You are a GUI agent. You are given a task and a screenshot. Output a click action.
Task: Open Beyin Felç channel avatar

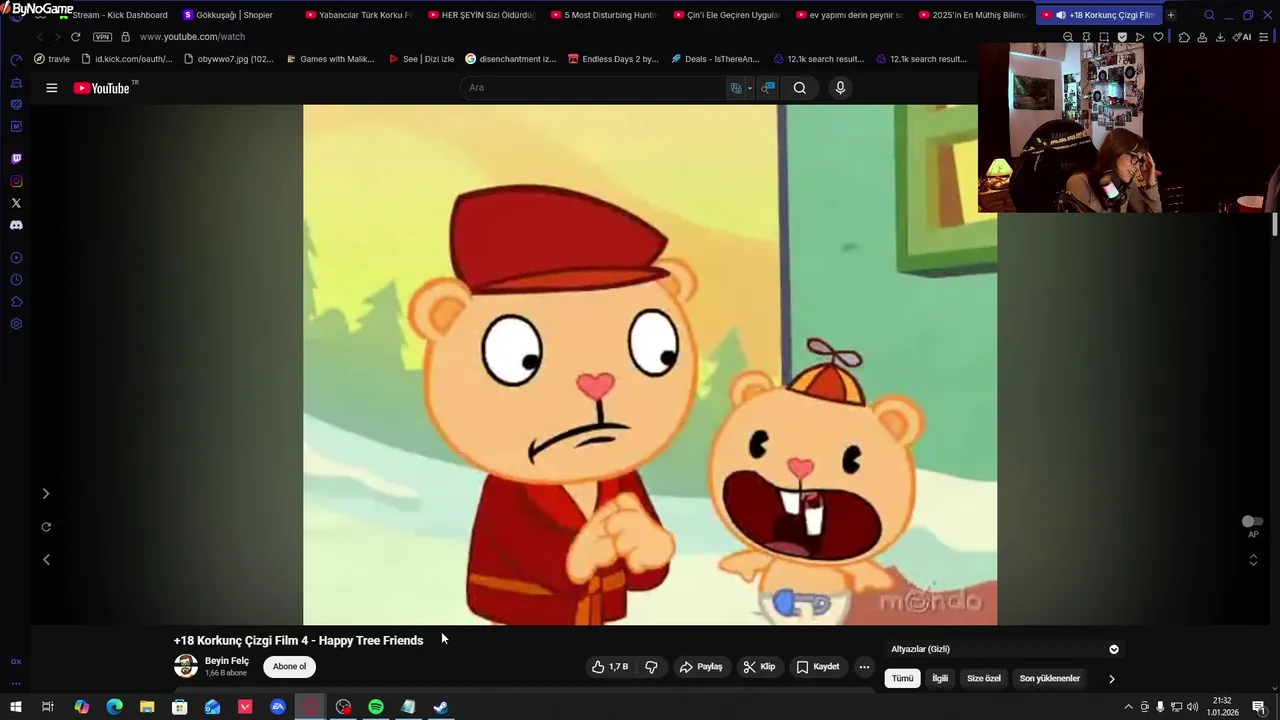[x=186, y=666]
